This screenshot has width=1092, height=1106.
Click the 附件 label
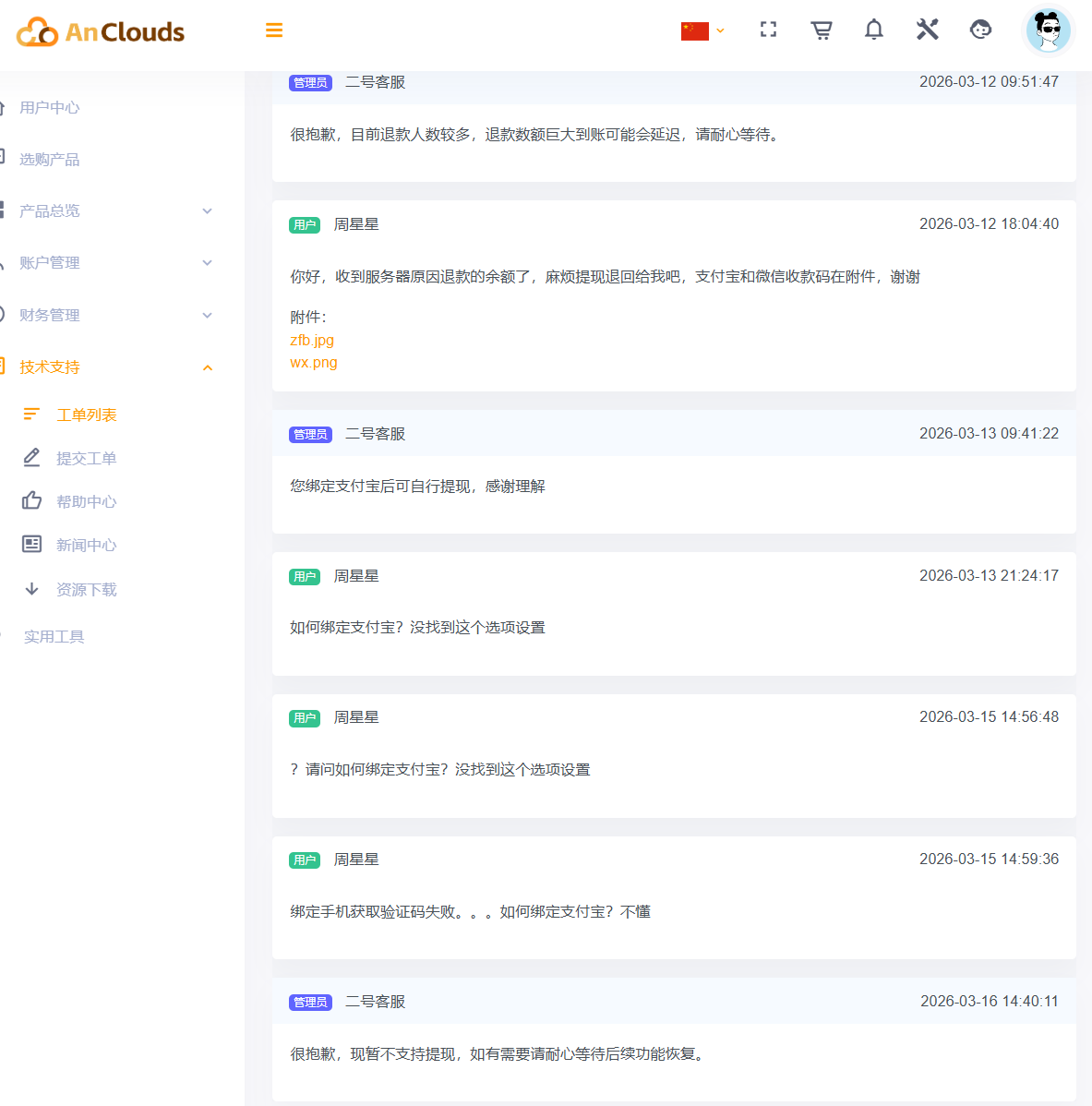coord(308,317)
